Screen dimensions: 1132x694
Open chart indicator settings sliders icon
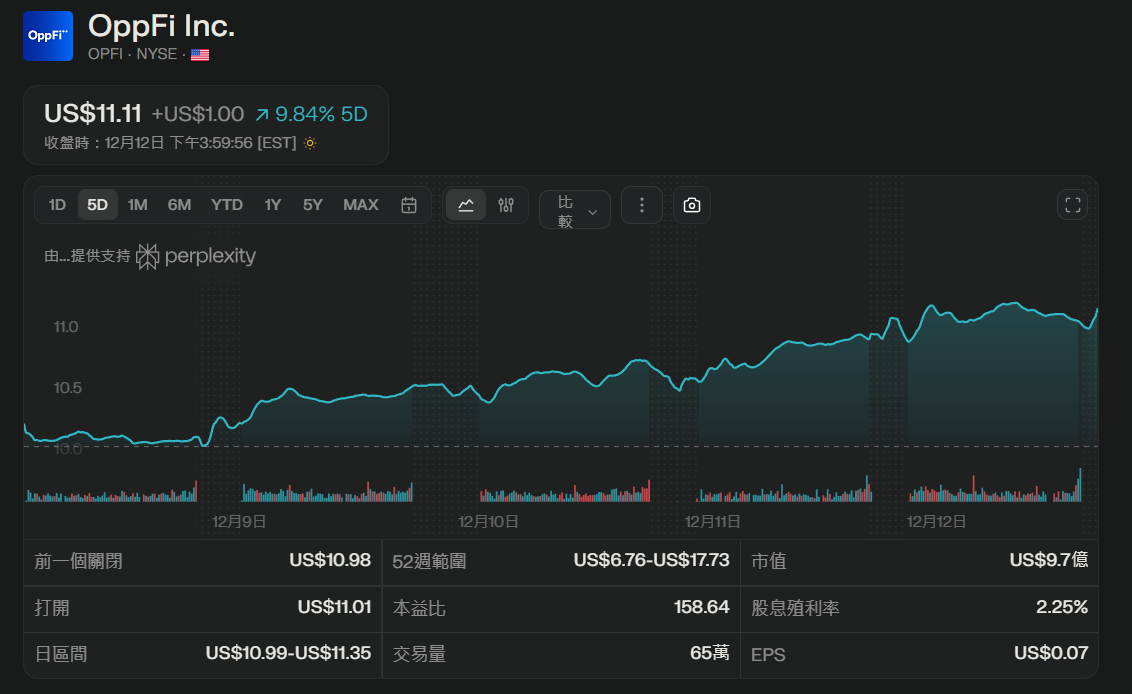[506, 205]
